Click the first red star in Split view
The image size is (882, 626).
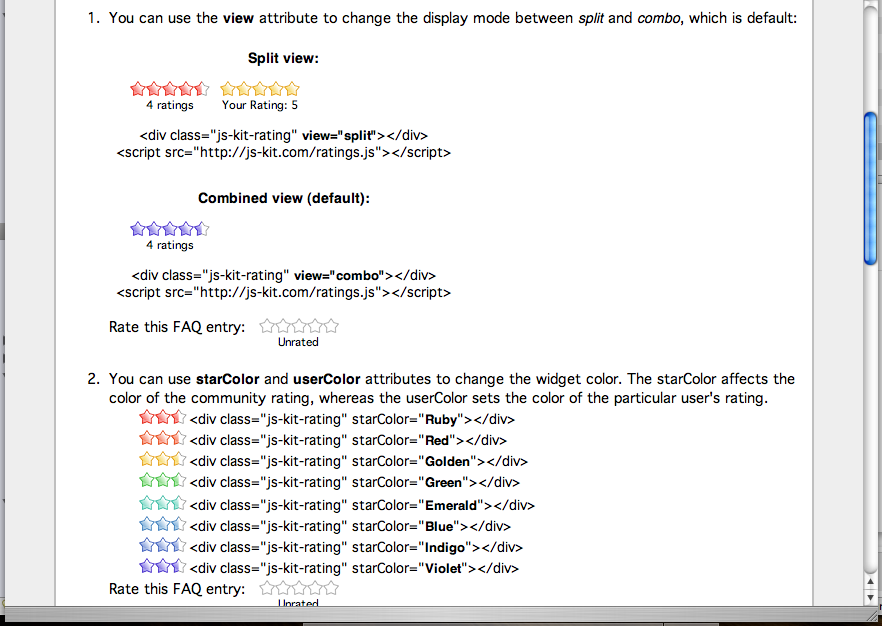click(138, 89)
